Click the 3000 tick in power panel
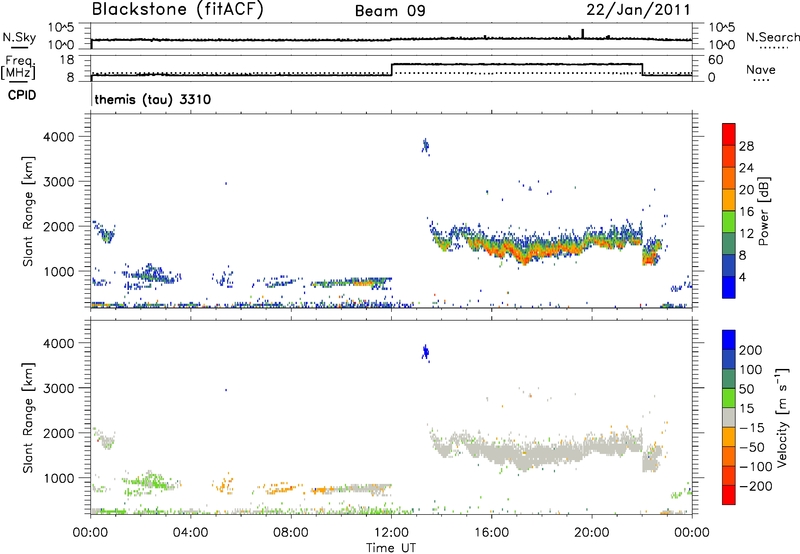The height and width of the screenshot is (554, 800). coord(58,182)
